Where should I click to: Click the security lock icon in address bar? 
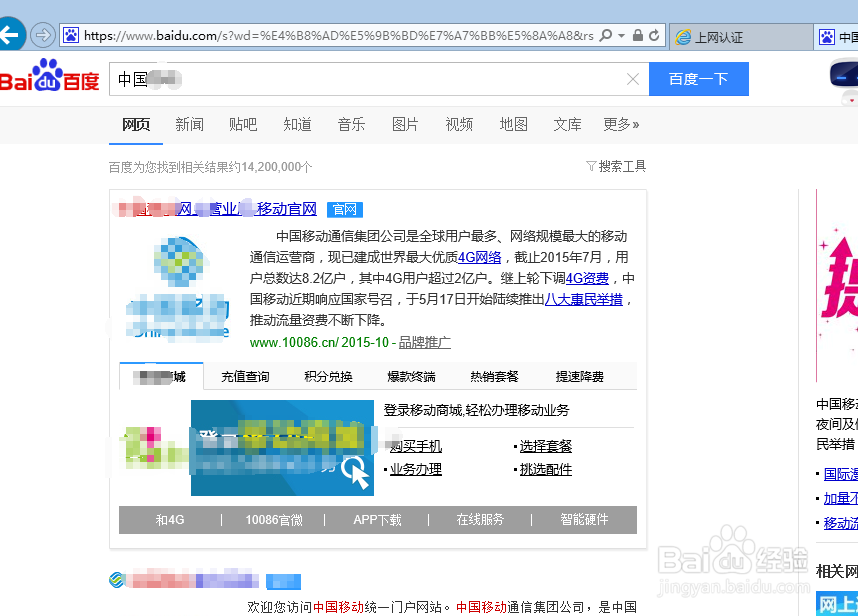[637, 36]
